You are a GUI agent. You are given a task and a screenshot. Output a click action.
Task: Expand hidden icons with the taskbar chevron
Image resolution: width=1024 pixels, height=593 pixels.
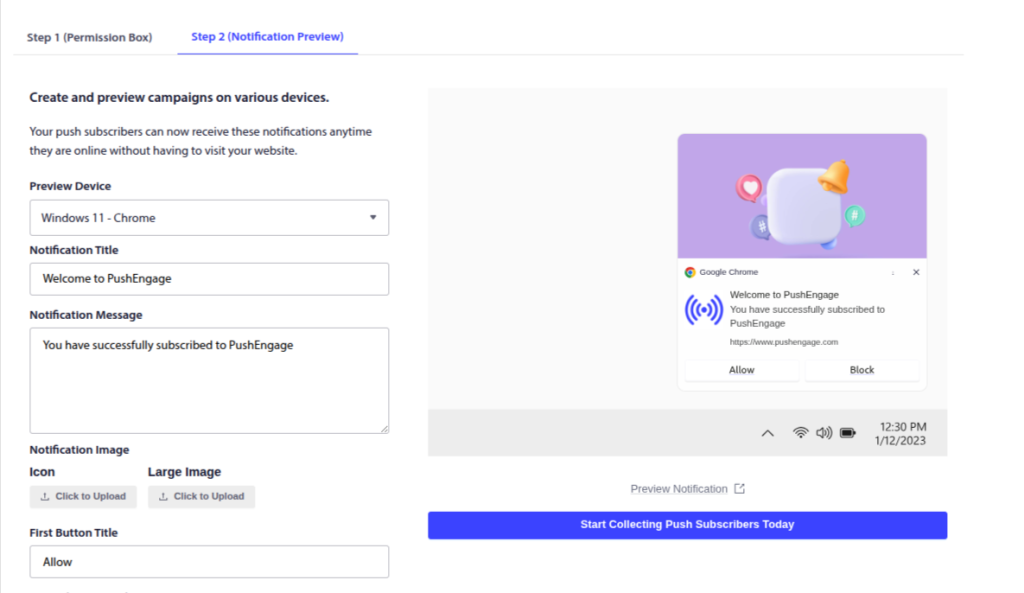click(768, 432)
